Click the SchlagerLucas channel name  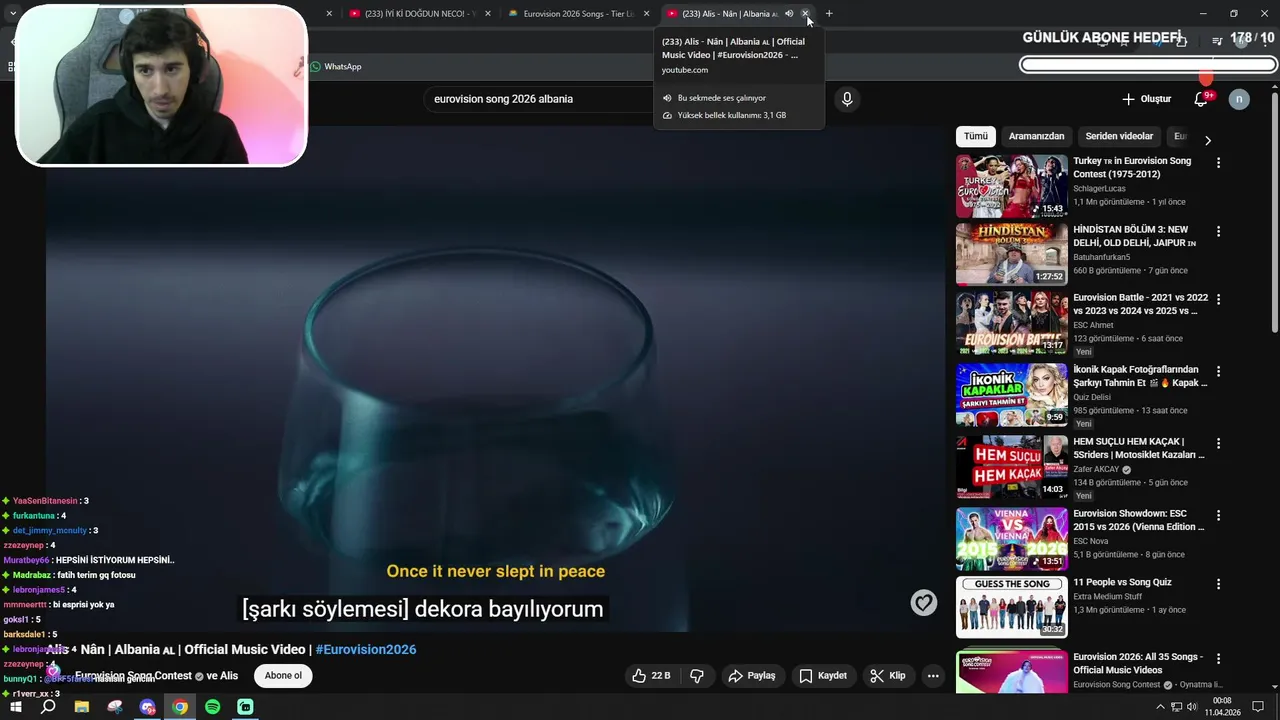point(1099,188)
